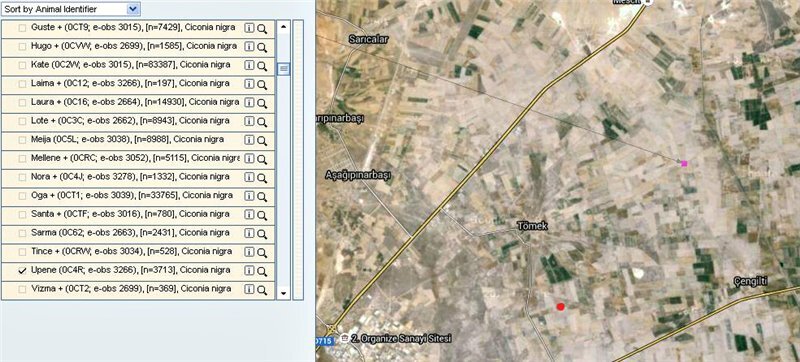Click the red location dot on map
Screen dimensions: 800x362
tap(561, 306)
